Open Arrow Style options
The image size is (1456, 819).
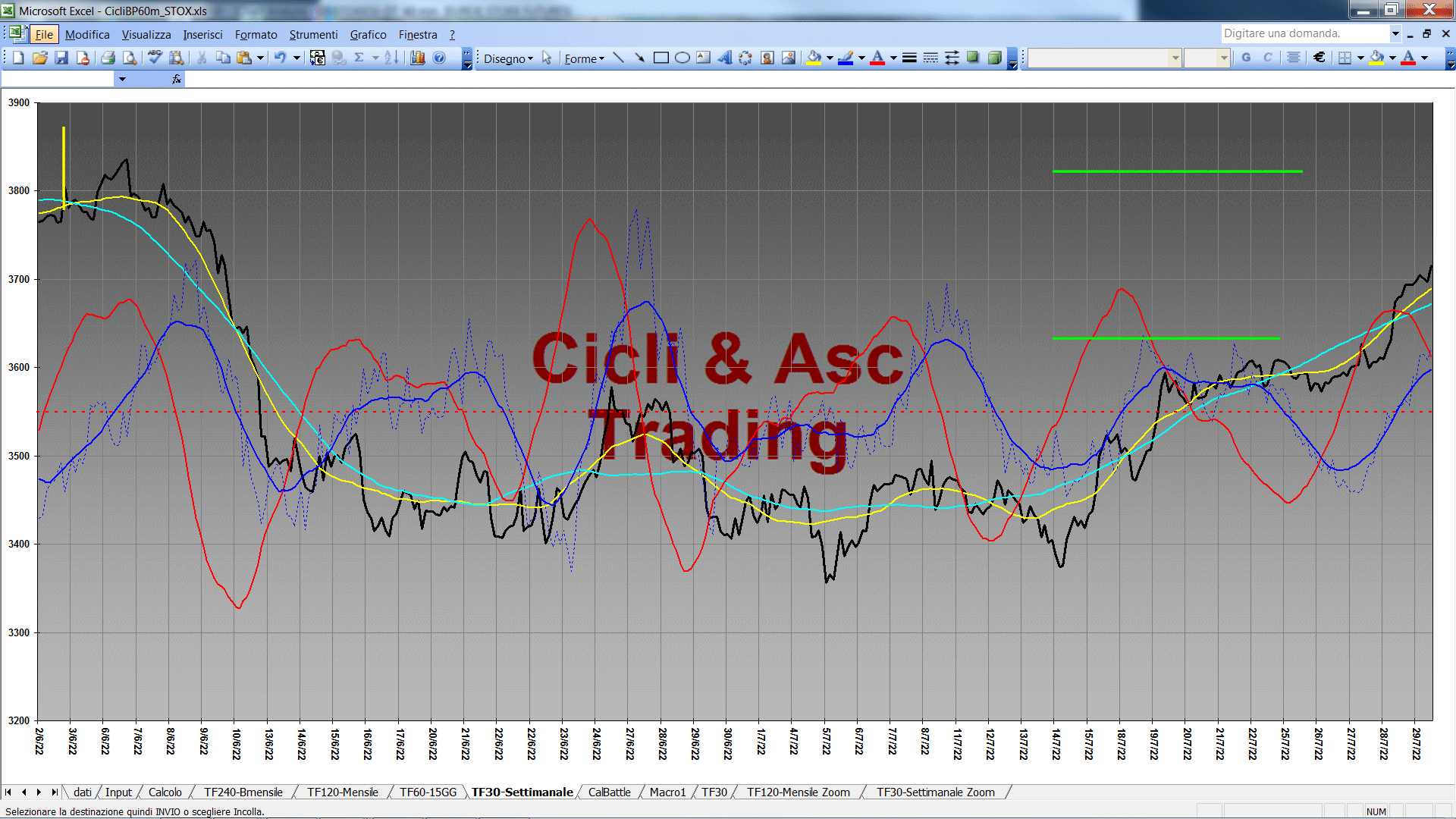point(952,58)
